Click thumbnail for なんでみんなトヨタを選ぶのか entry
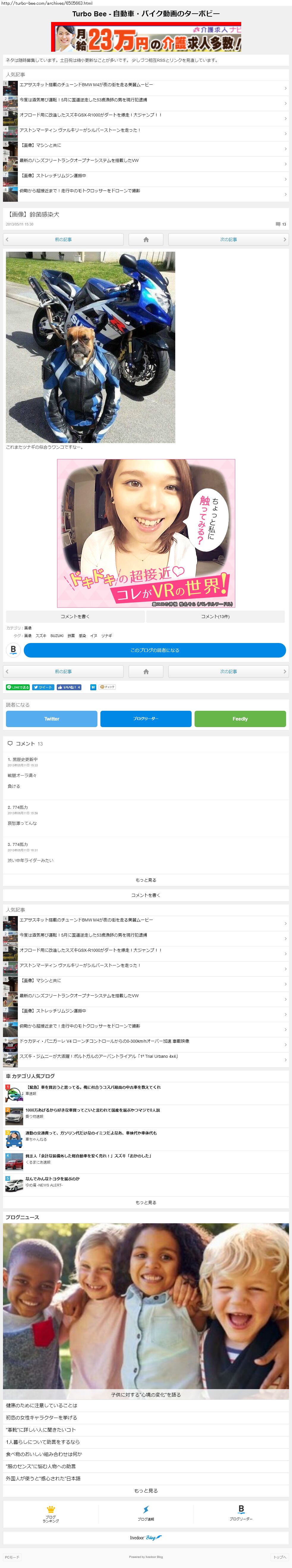The height and width of the screenshot is (1568, 292). (14, 1184)
